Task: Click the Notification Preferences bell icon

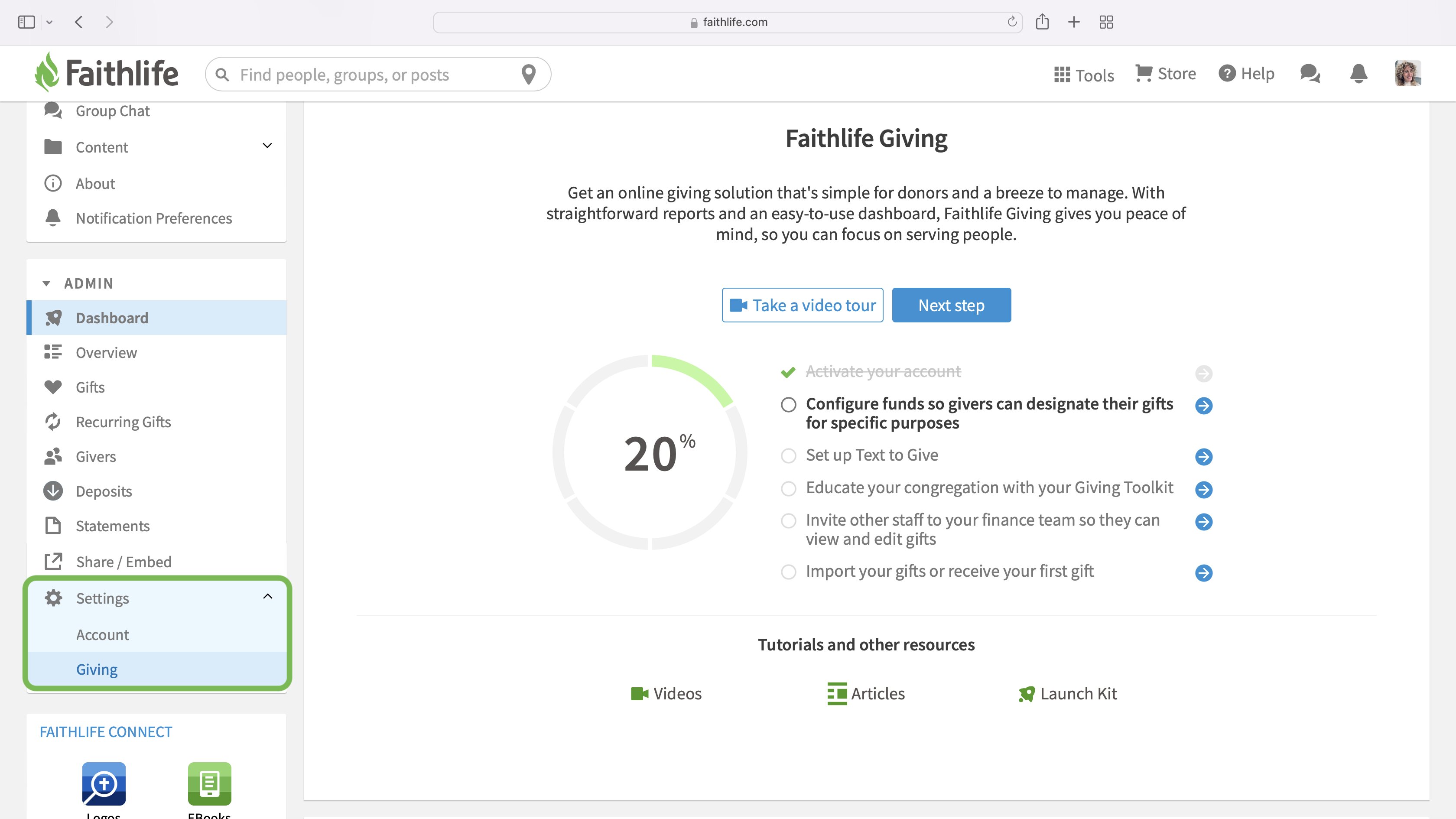Action: pyautogui.click(x=53, y=218)
